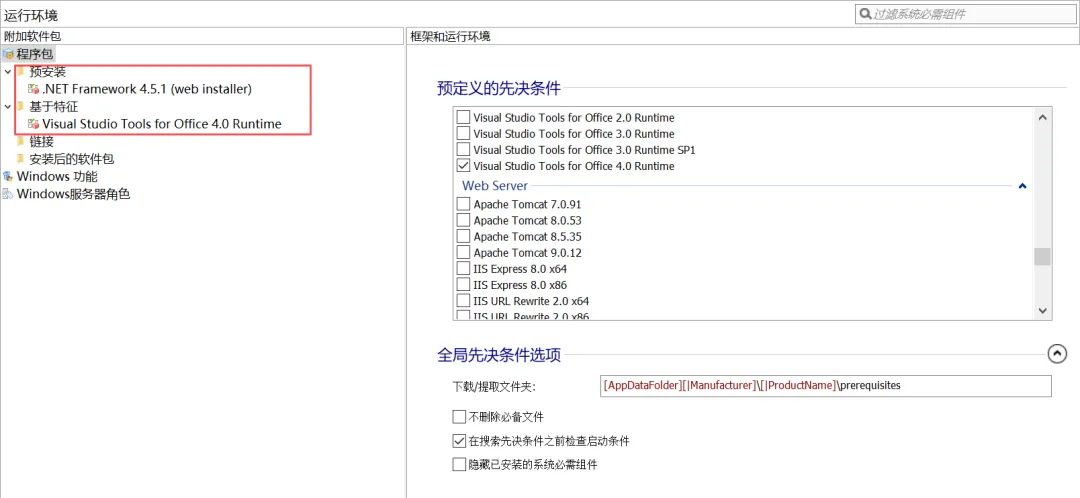The width and height of the screenshot is (1080, 498).
Task: Enable 隐藏已安装的系统必需组件 checkbox
Action: [x=459, y=464]
